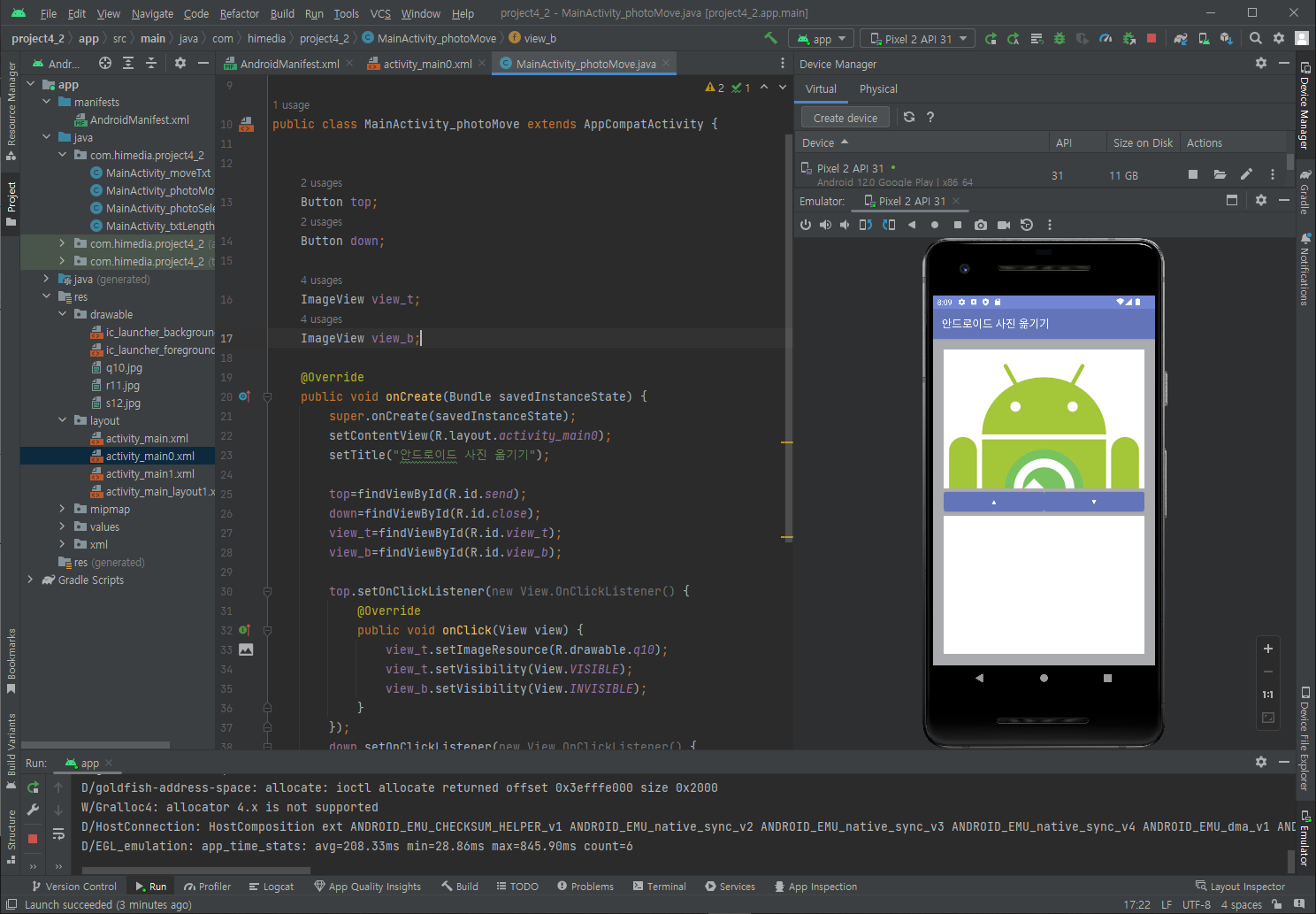Take emulator screenshot with camera icon

click(x=981, y=225)
